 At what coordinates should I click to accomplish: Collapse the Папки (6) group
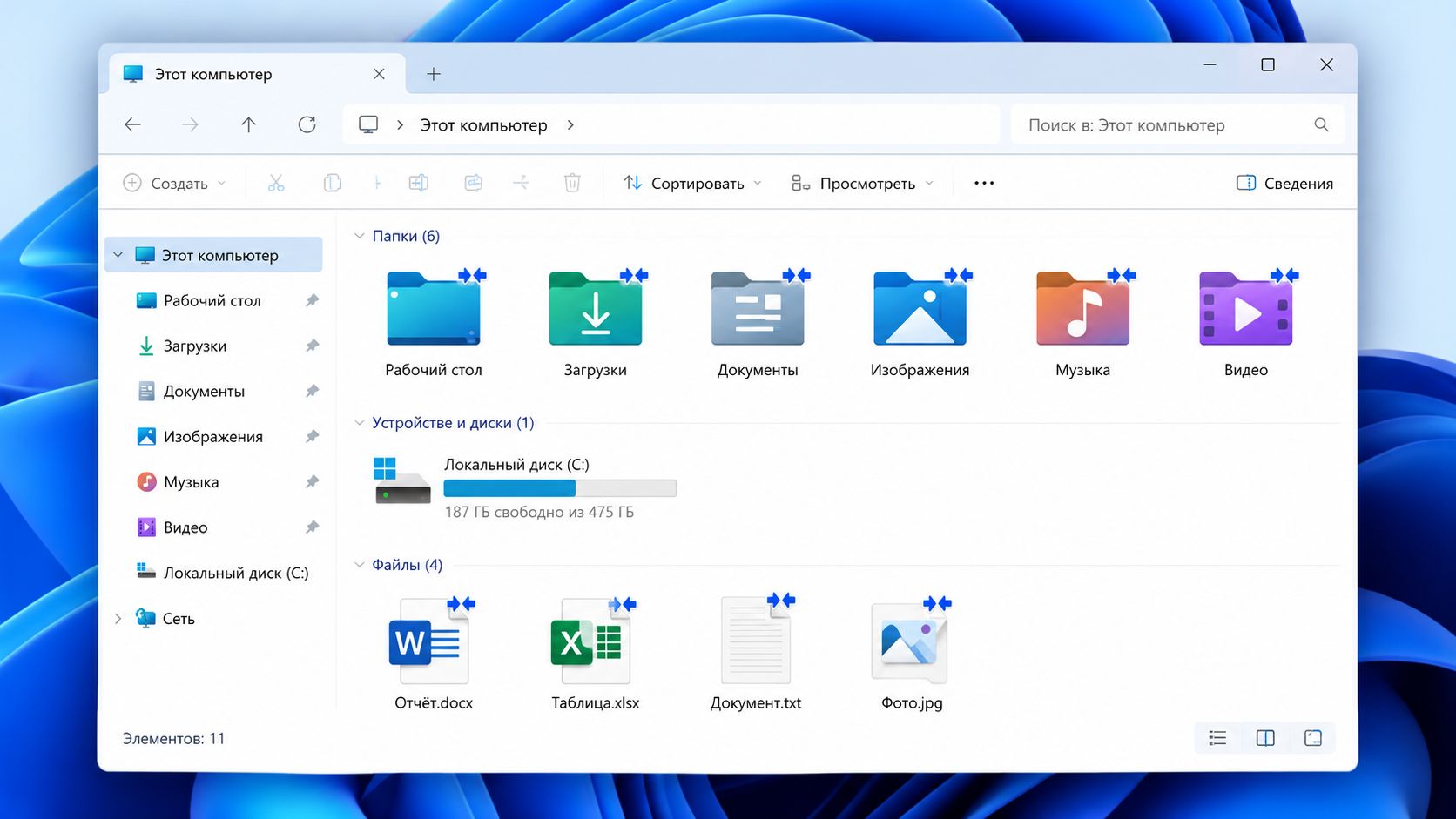pos(359,236)
